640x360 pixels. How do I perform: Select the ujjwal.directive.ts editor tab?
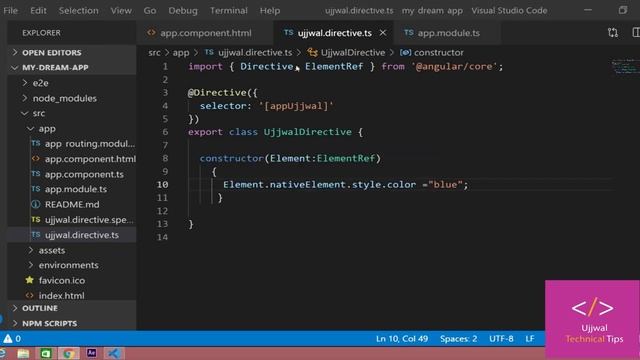pyautogui.click(x=334, y=33)
